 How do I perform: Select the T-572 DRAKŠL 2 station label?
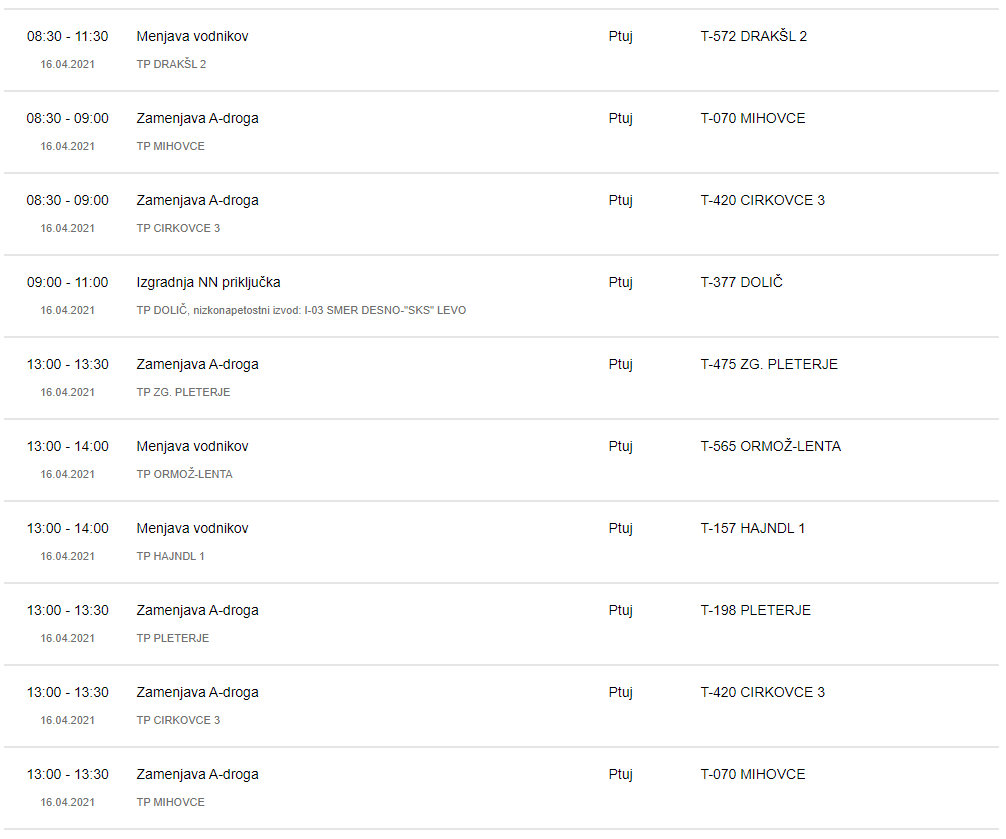pyautogui.click(x=753, y=36)
